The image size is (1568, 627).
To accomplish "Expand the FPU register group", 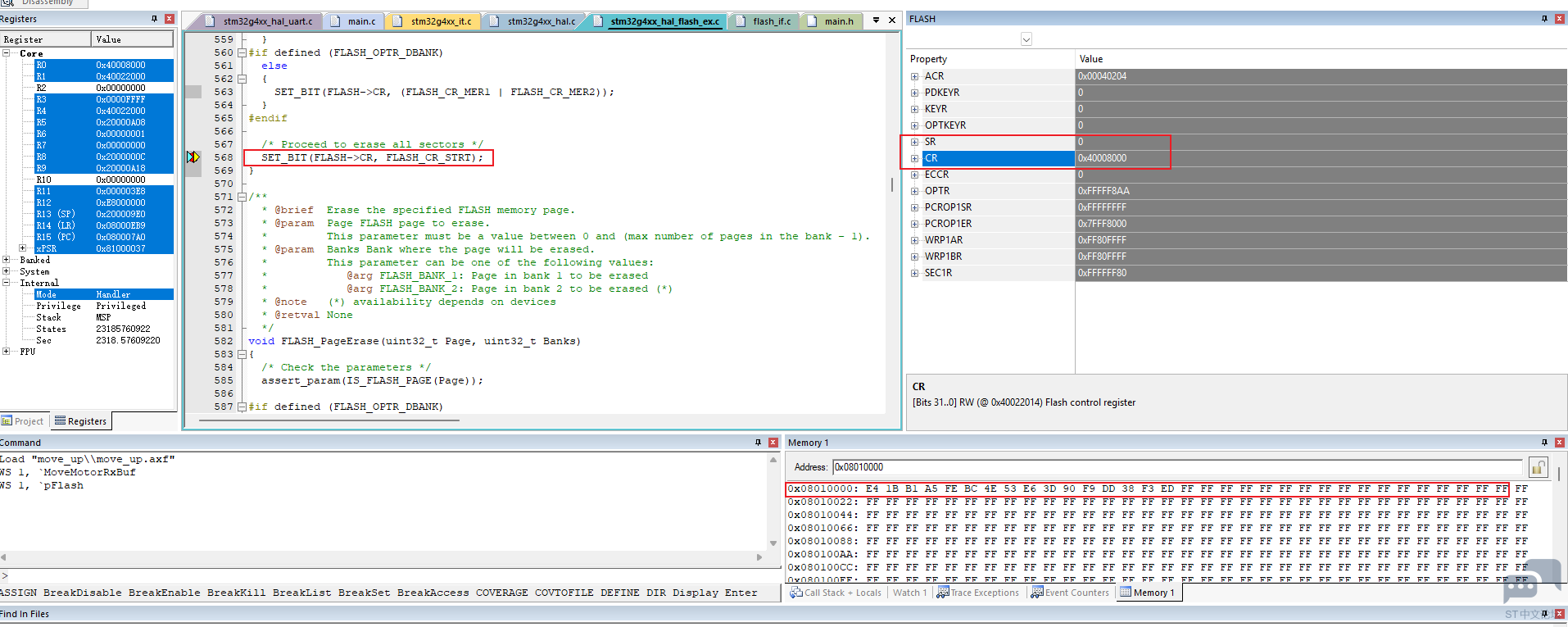I will click(x=7, y=352).
